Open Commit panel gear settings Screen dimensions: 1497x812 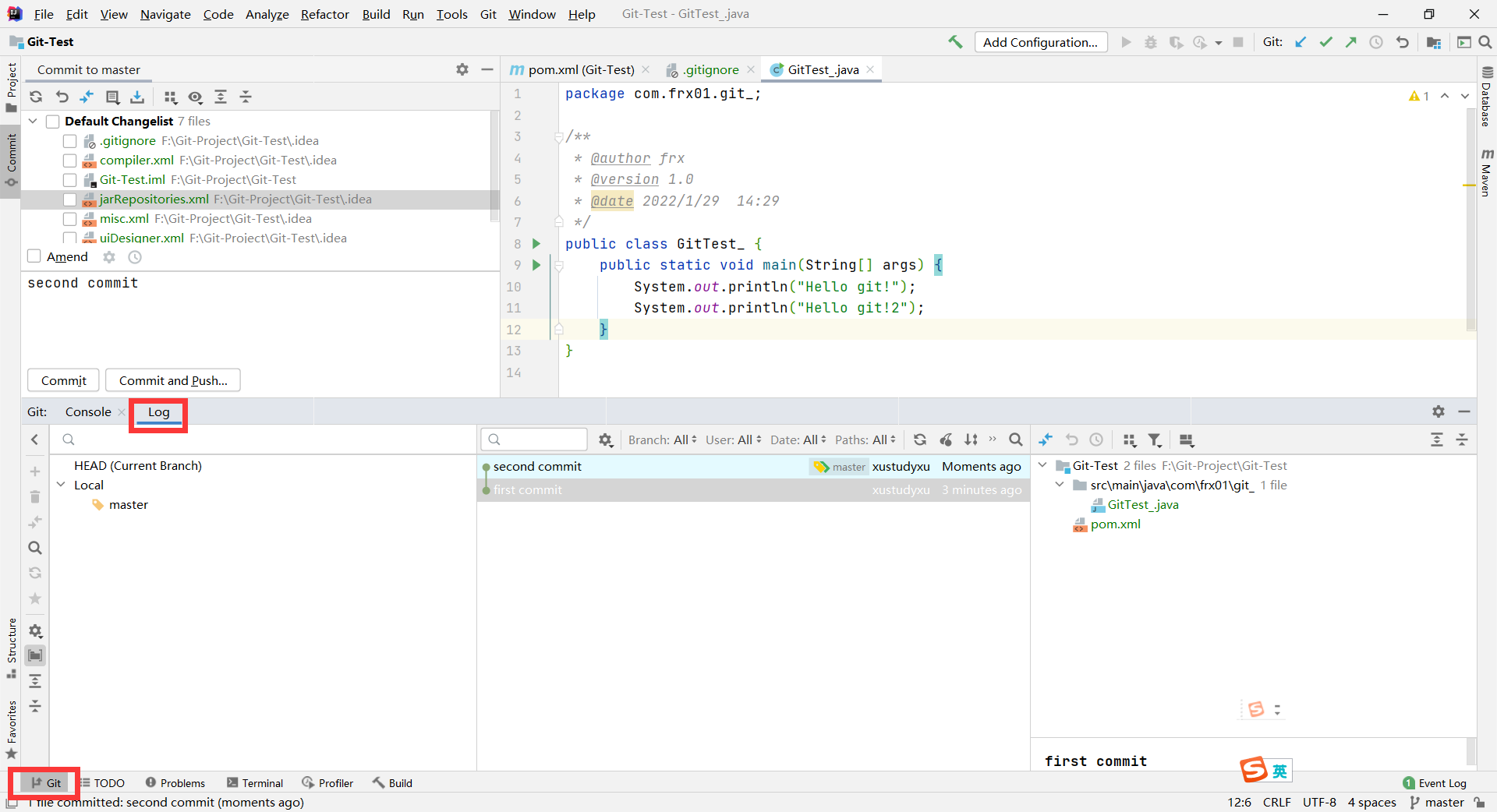click(462, 69)
